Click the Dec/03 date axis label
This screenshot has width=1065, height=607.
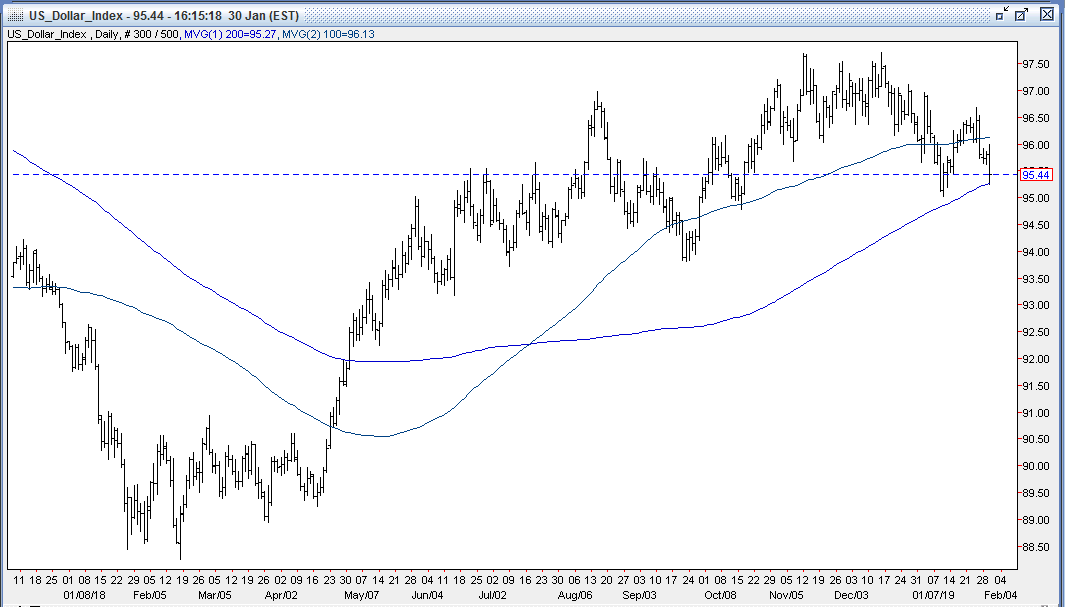(x=850, y=595)
